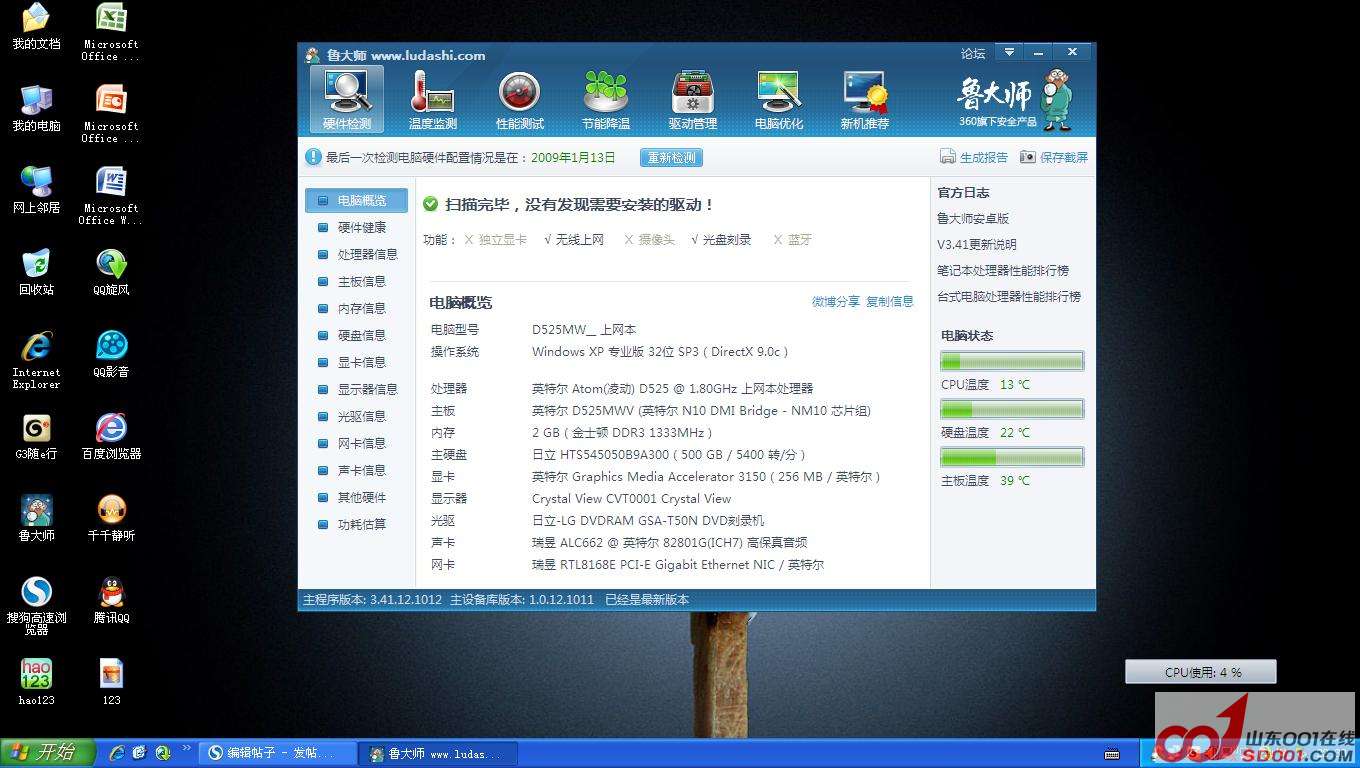Click the CPU温度 green progress bar
1360x768 pixels.
point(1011,361)
